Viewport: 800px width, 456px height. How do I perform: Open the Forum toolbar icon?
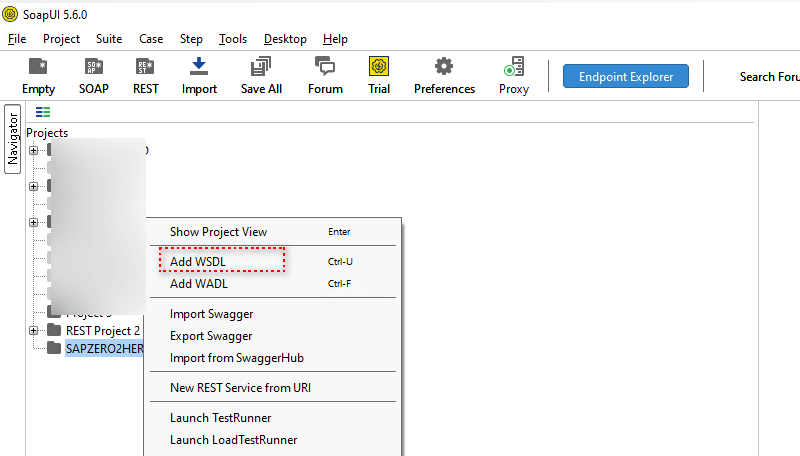click(x=325, y=67)
